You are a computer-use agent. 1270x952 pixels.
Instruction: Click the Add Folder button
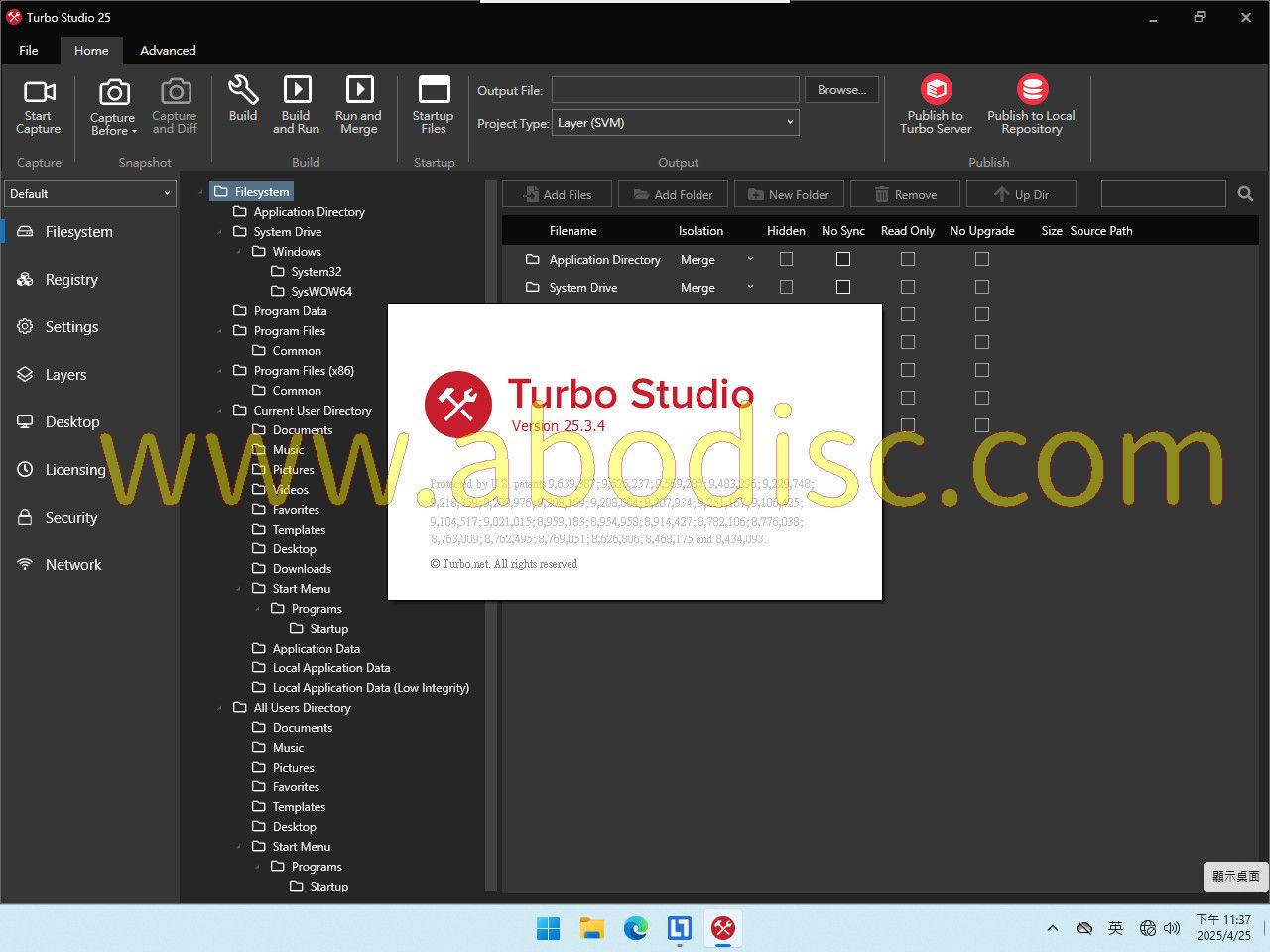tap(673, 194)
